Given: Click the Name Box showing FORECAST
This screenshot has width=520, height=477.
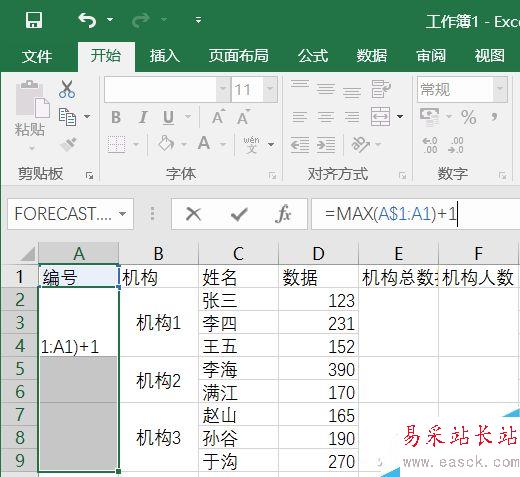Looking at the screenshot, I should [x=70, y=214].
